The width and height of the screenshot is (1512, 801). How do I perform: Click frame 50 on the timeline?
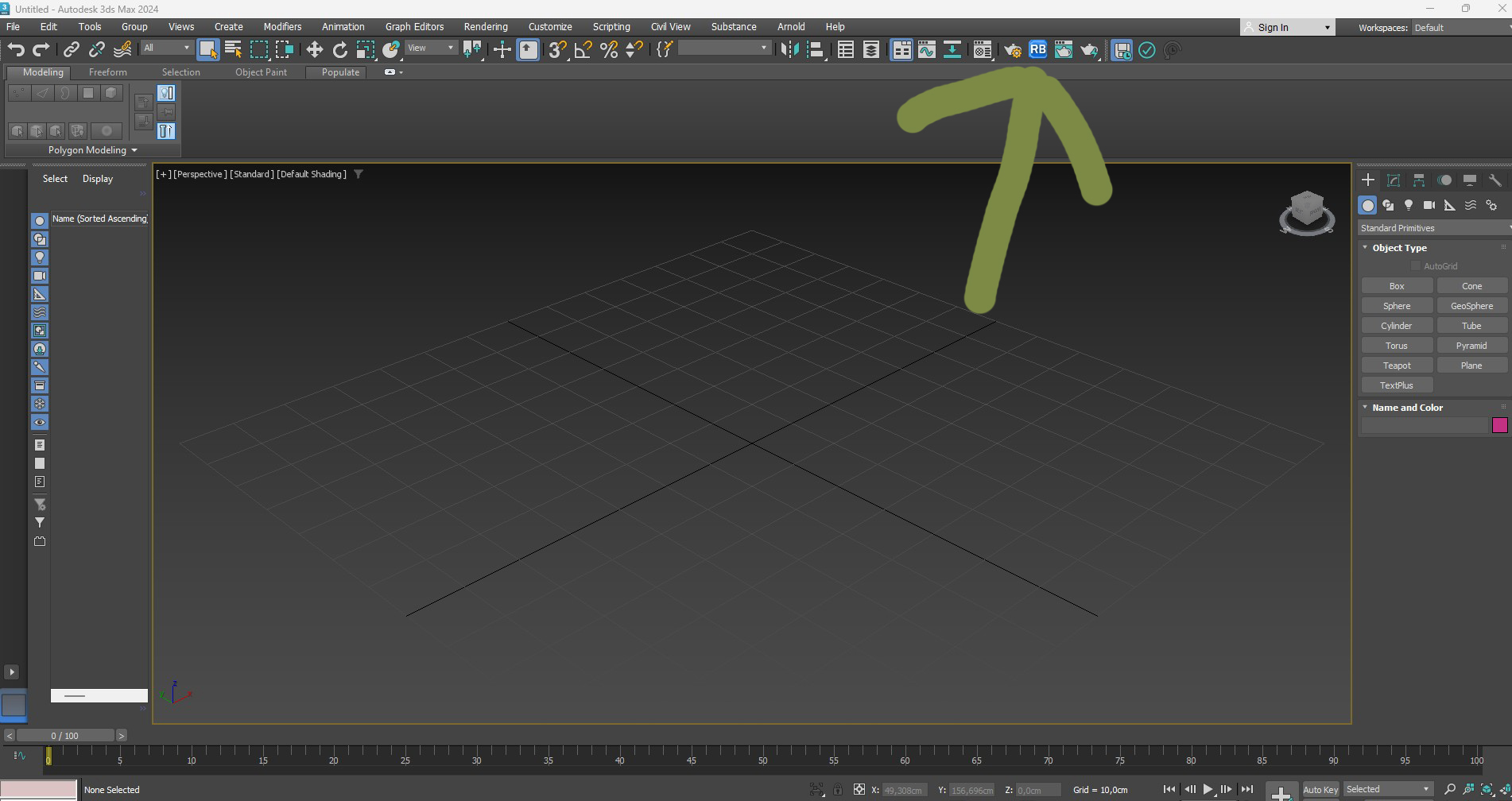[762, 760]
